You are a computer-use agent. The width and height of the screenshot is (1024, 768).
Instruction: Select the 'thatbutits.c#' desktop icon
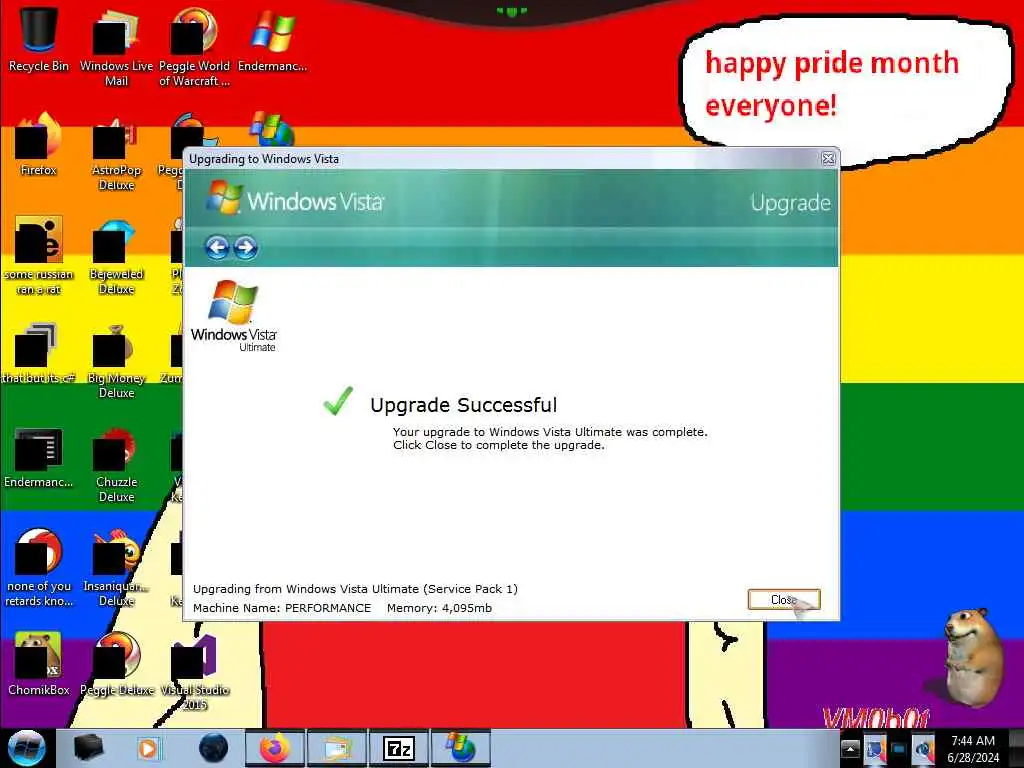(x=39, y=352)
